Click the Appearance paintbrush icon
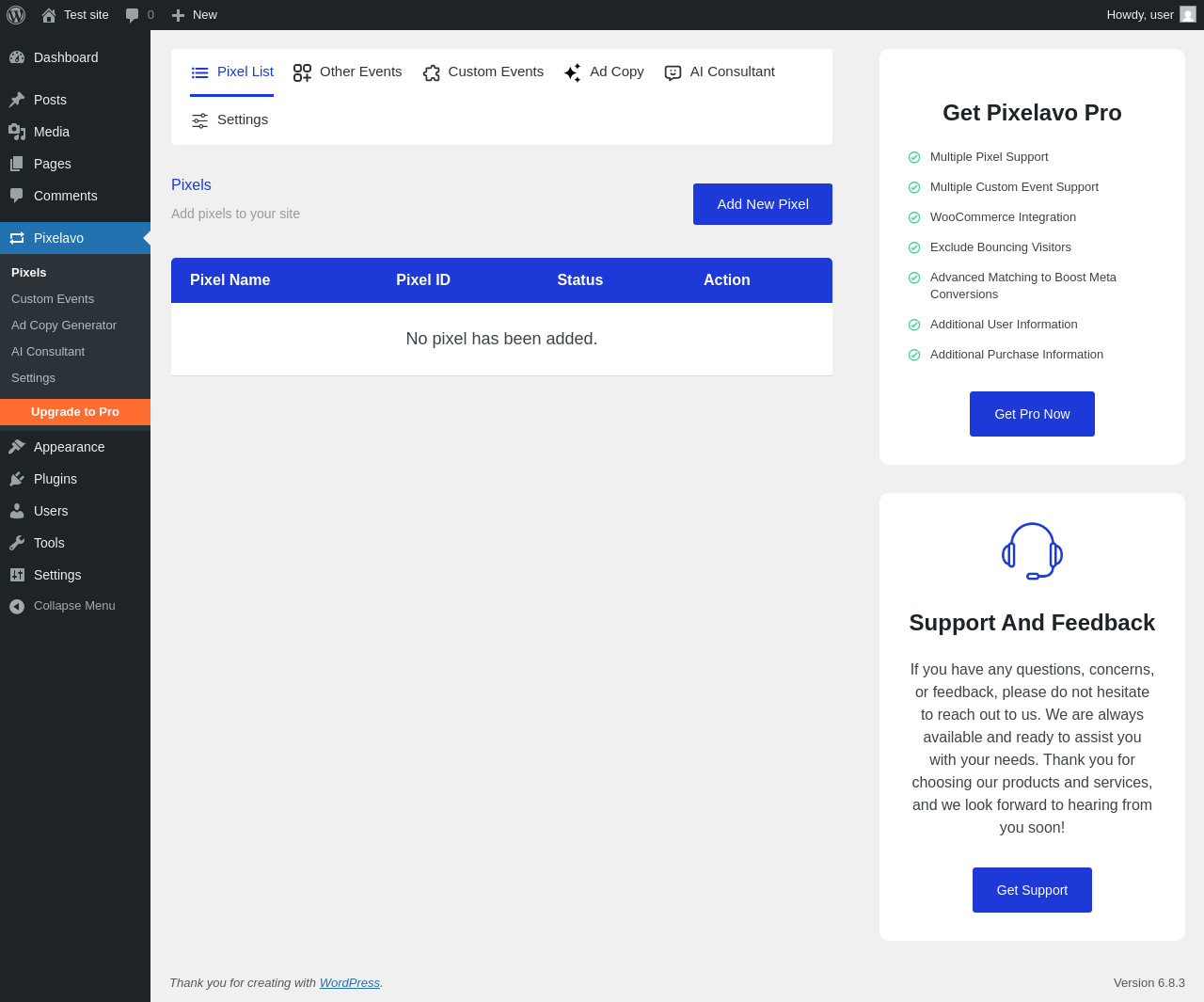Viewport: 1204px width, 1002px height. coord(17,447)
